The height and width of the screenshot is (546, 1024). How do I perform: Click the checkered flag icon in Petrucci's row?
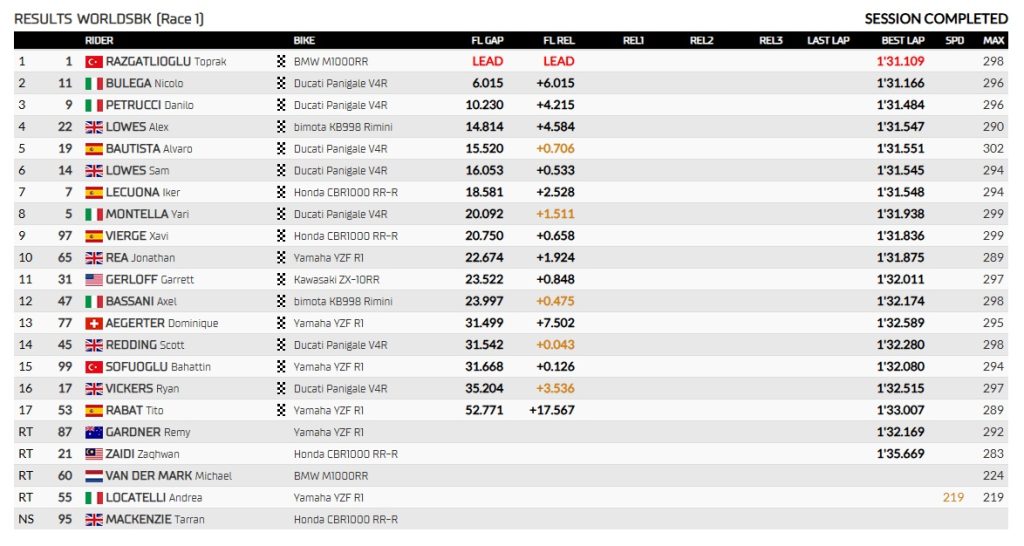(281, 105)
